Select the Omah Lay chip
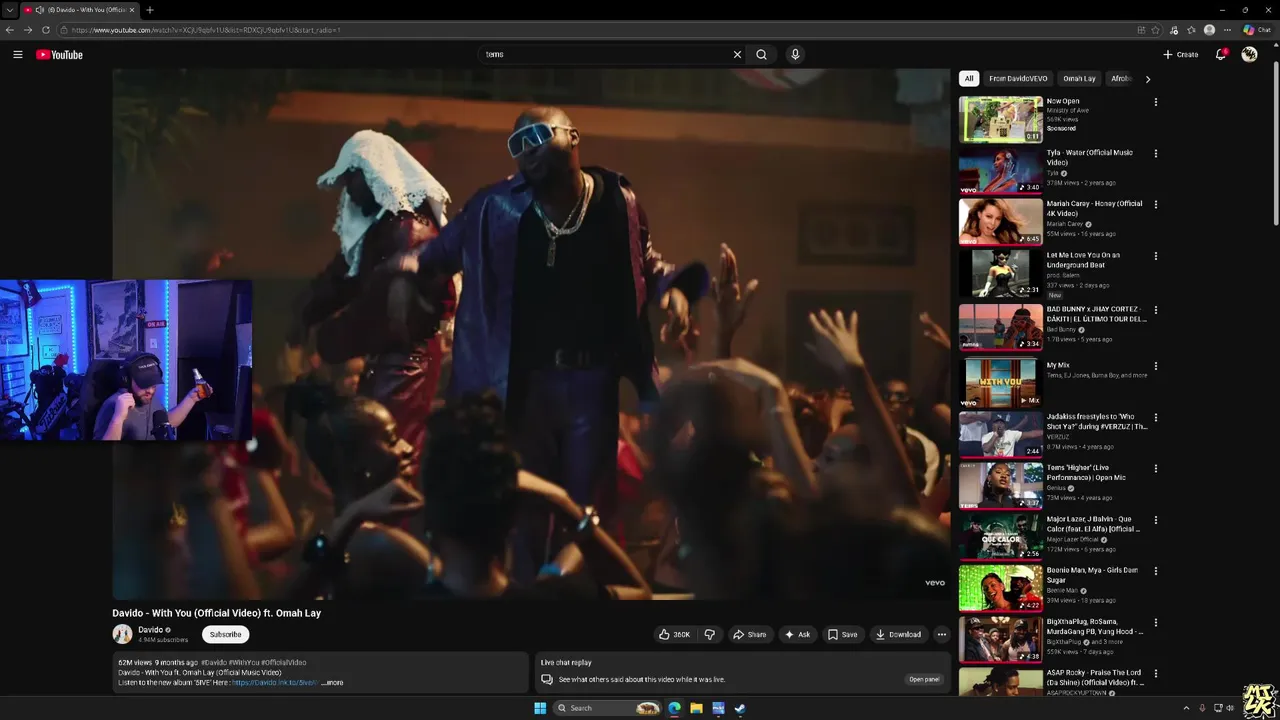The image size is (1280, 720). click(x=1079, y=78)
